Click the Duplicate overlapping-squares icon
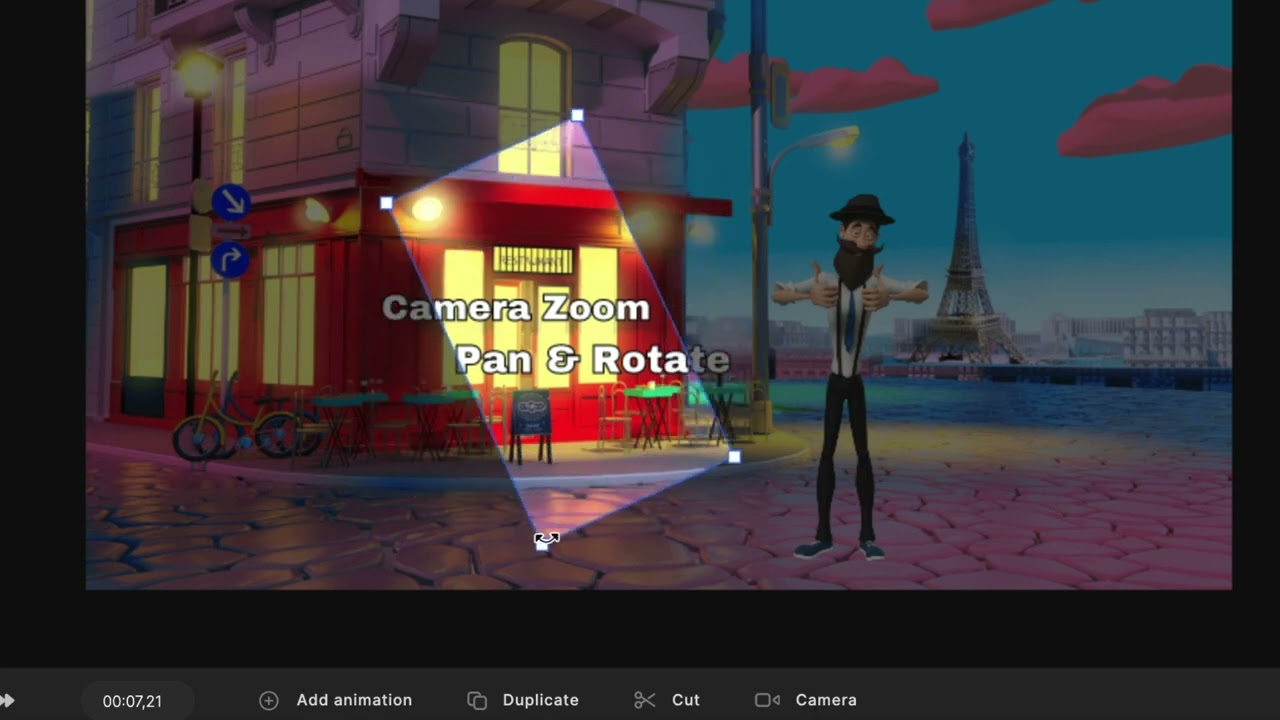 [477, 700]
